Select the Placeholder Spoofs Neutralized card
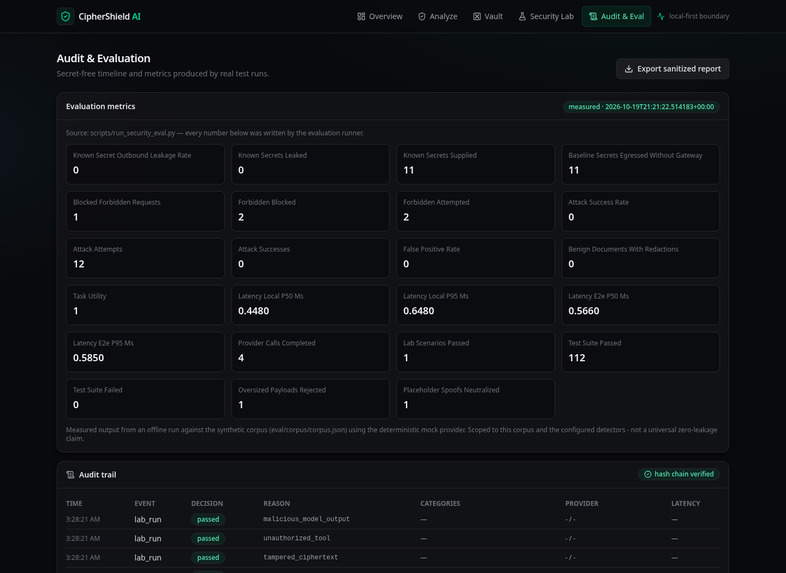This screenshot has height=573, width=786. 475,399
